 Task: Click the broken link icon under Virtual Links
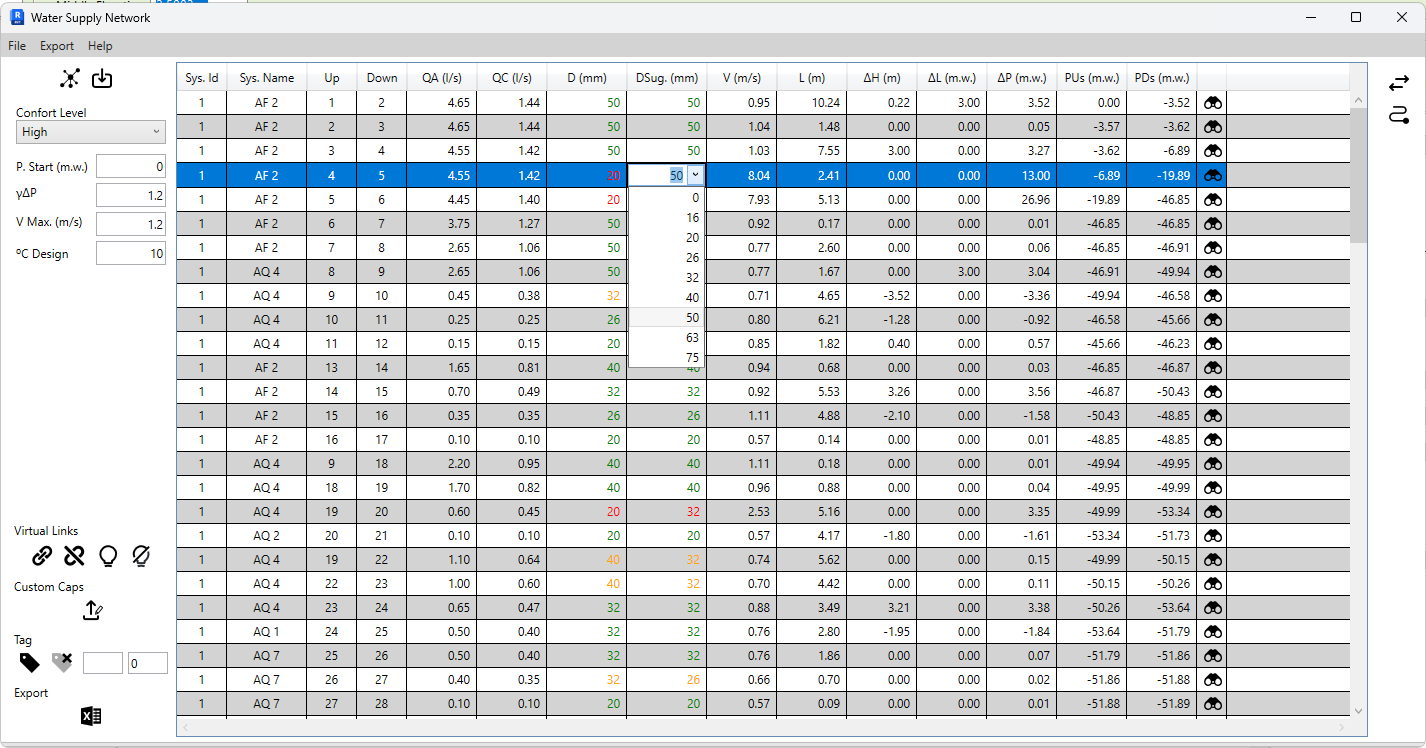click(x=74, y=555)
